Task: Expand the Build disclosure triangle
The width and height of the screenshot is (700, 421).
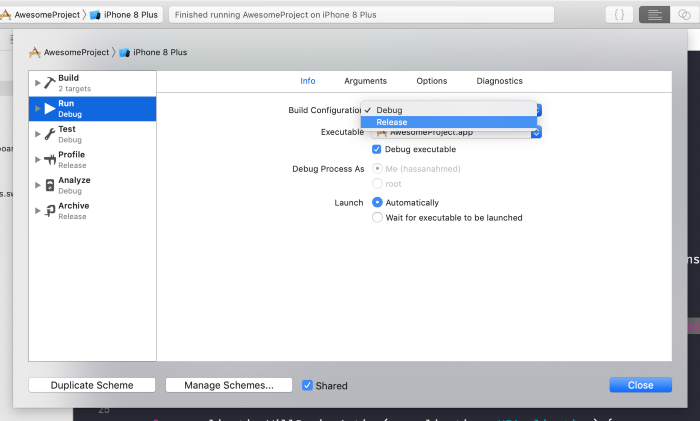Action: tap(38, 83)
